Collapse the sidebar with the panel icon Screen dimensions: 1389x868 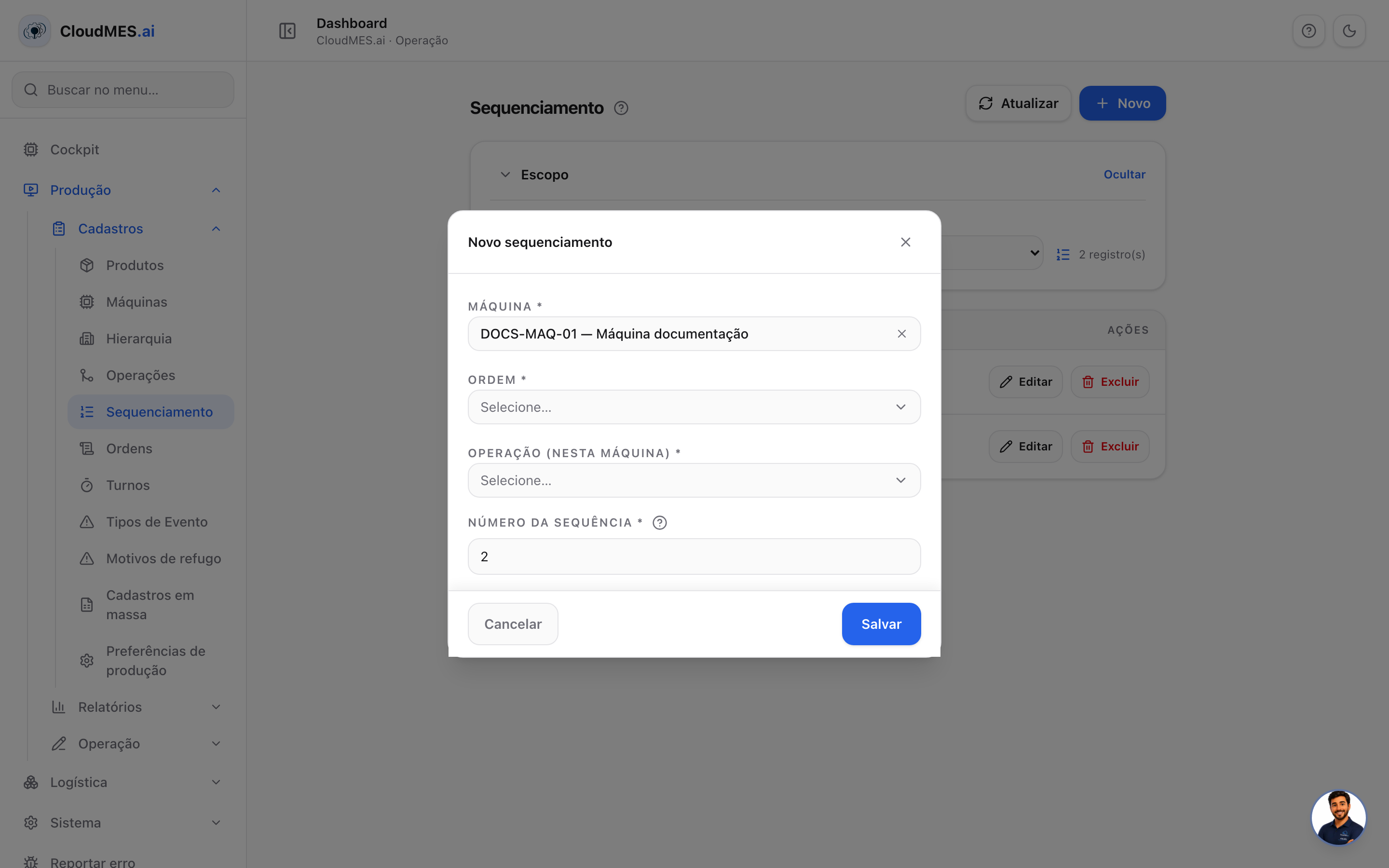point(287,31)
